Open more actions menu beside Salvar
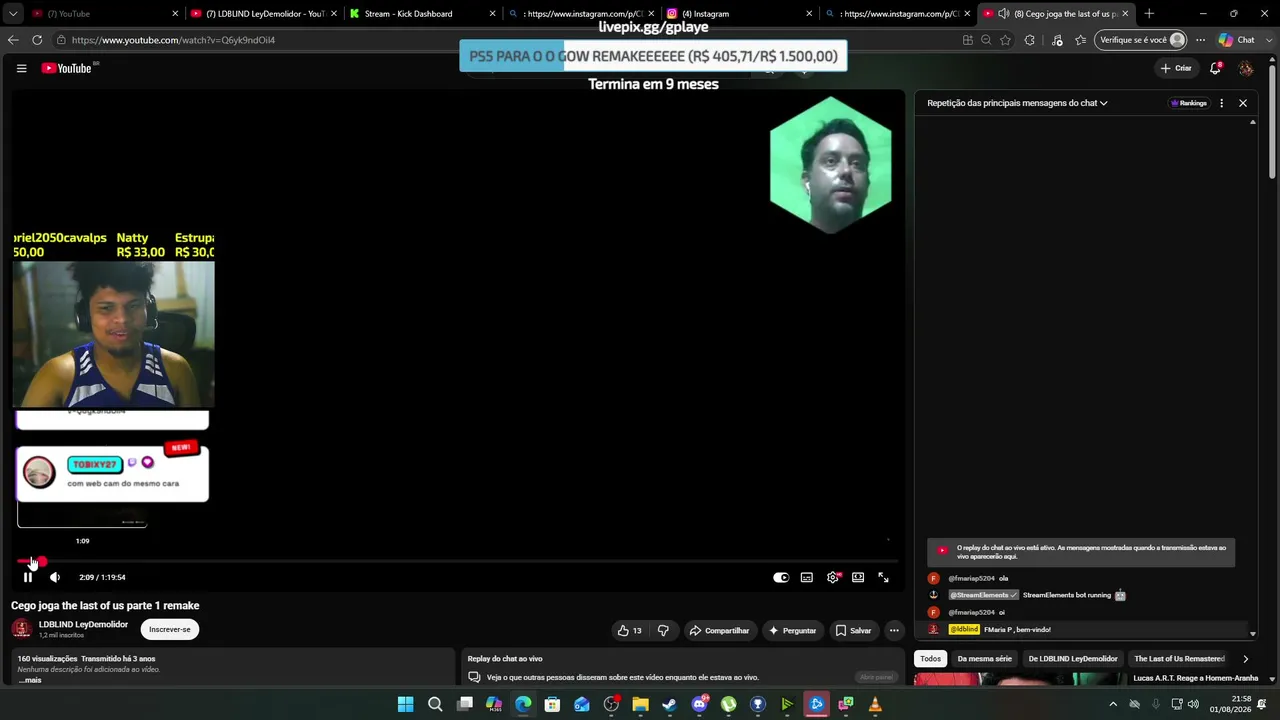This screenshot has width=1280, height=720. click(x=894, y=630)
